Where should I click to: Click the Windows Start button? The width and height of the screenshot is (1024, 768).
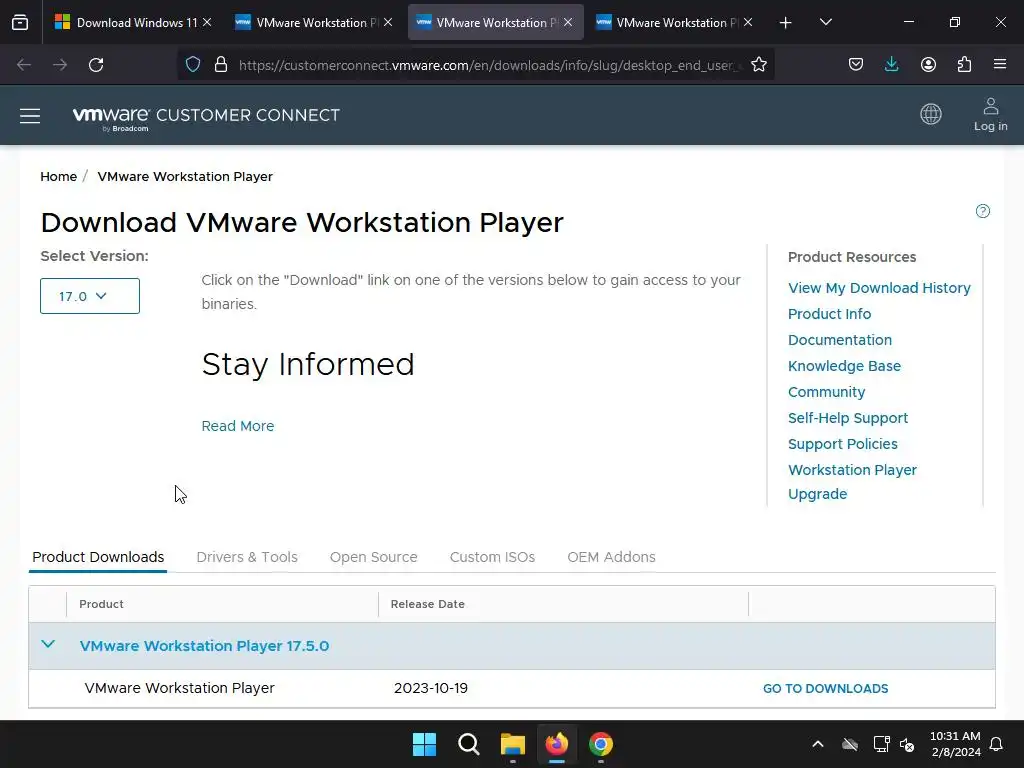point(424,744)
